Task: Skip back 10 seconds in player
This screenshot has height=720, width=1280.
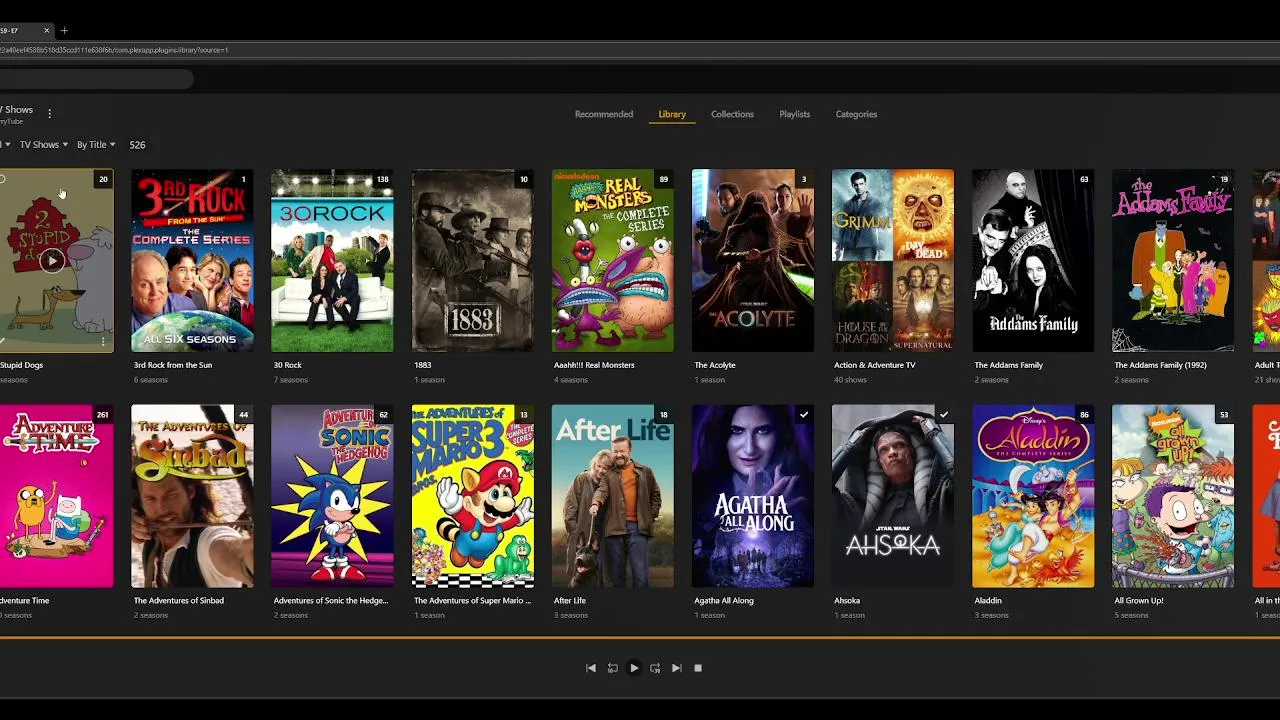Action: (x=612, y=668)
